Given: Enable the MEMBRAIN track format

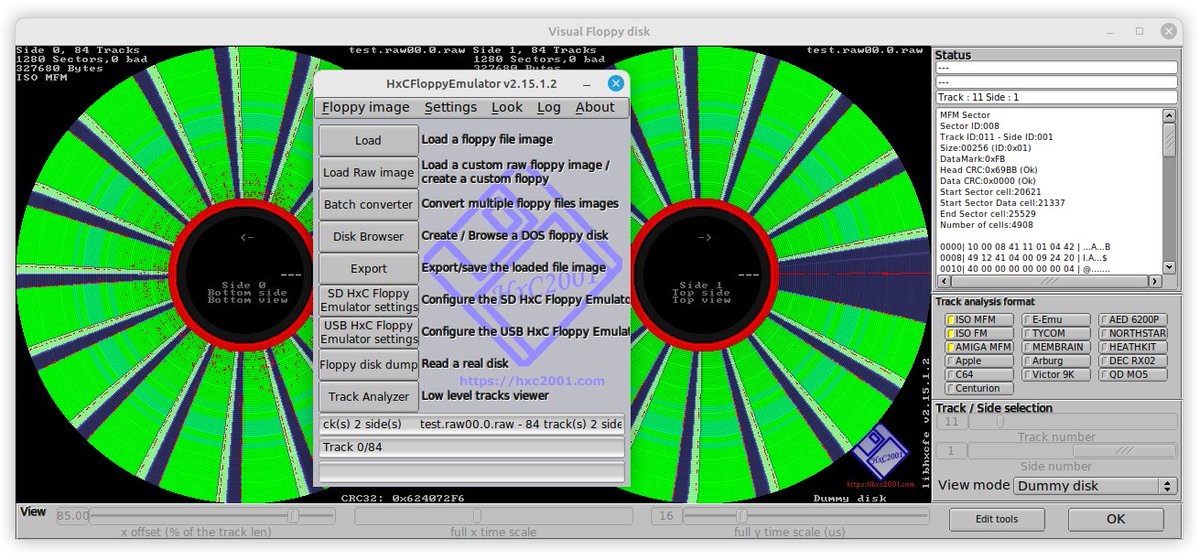Looking at the screenshot, I should tap(1055, 348).
